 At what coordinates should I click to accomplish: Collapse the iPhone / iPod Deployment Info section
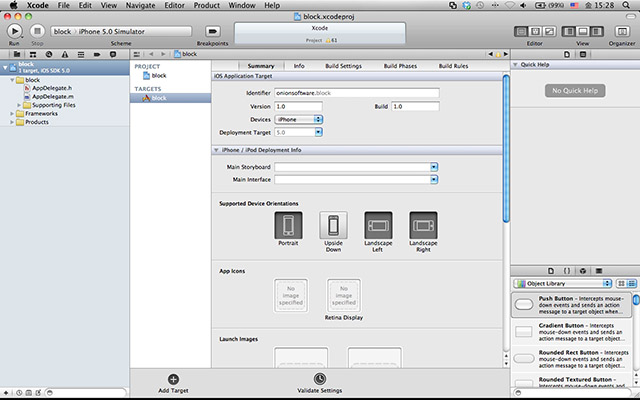216,150
